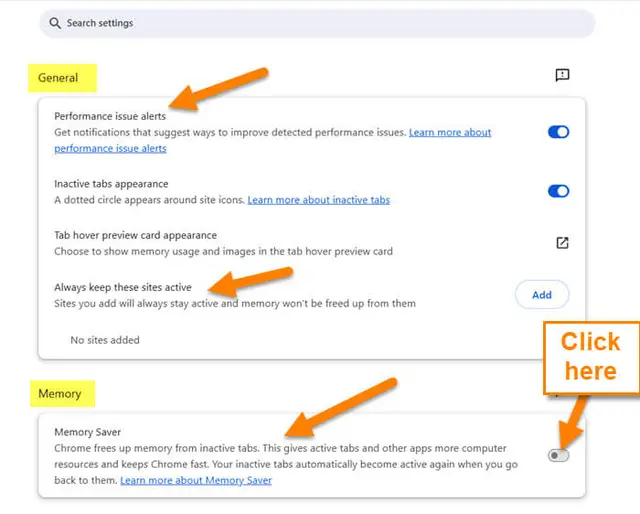
Task: Click the Memory Saver title text
Action: (87, 432)
